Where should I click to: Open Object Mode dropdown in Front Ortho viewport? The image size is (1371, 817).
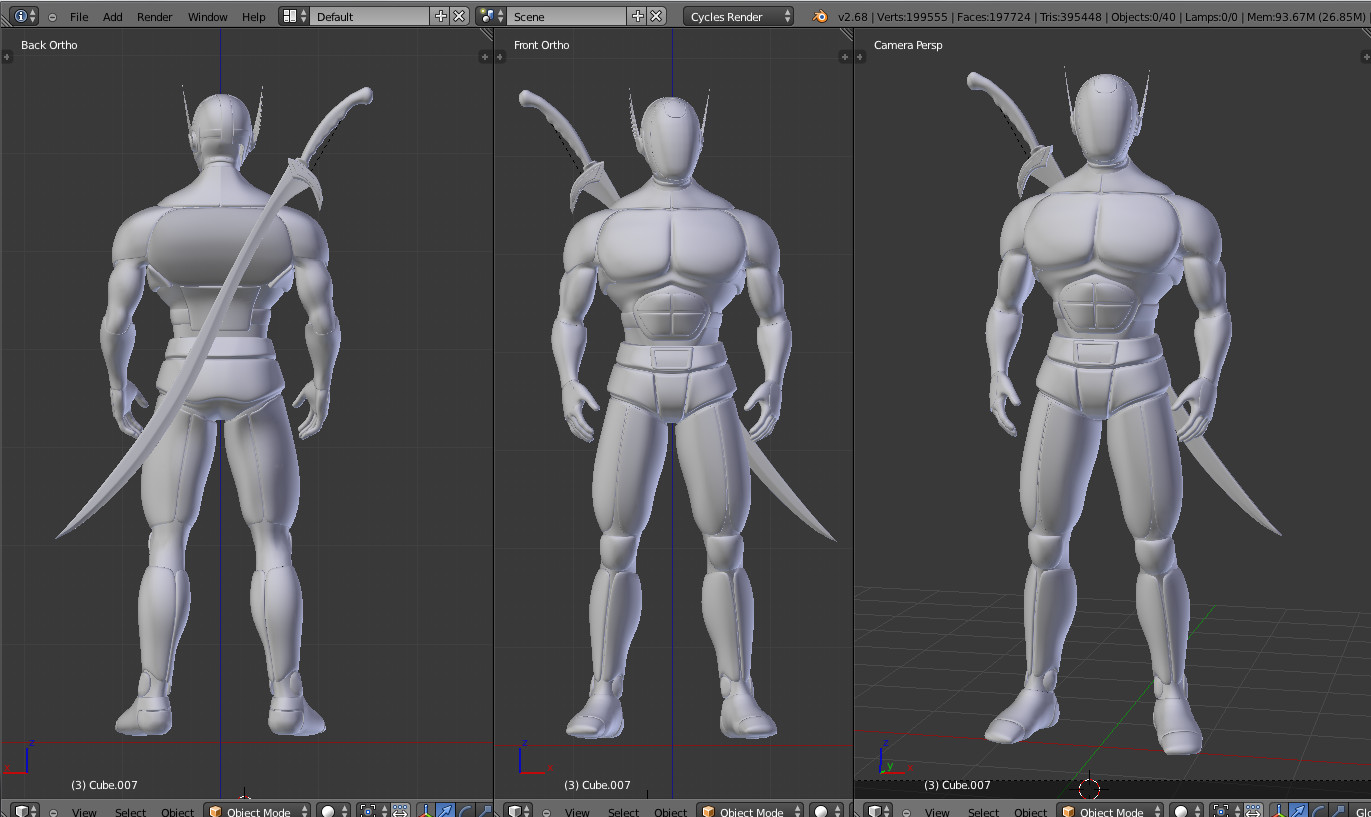(x=751, y=811)
